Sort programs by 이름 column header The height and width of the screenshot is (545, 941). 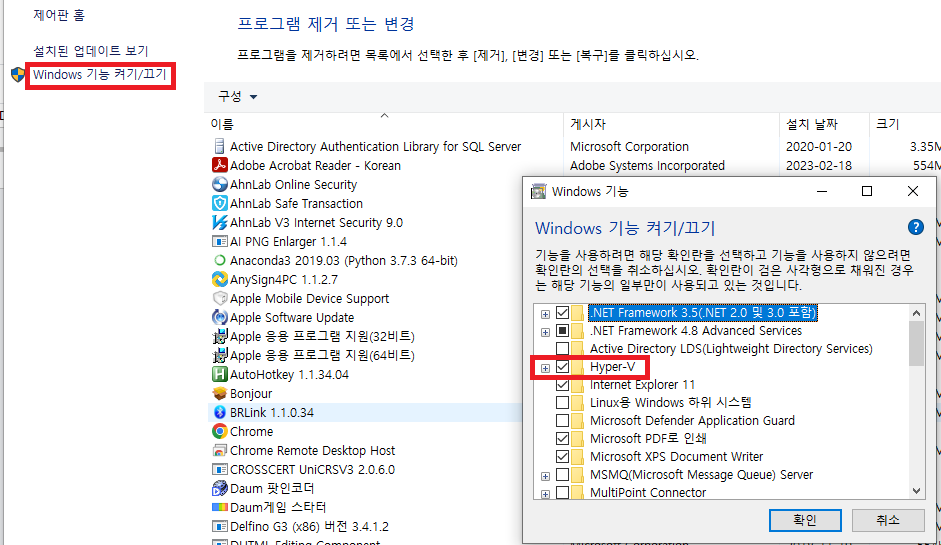pyautogui.click(x=384, y=124)
